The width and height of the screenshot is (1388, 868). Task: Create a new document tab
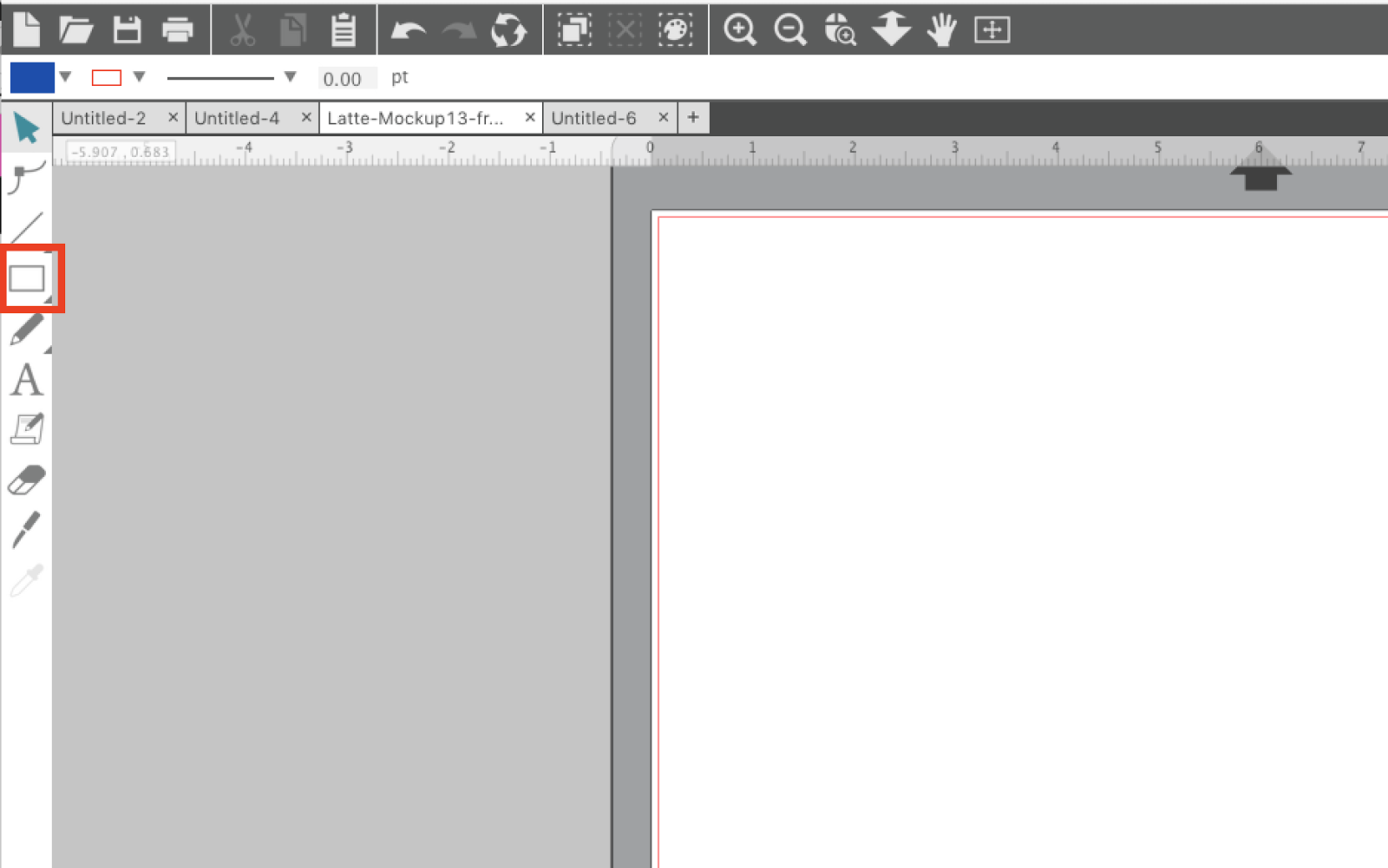(x=691, y=117)
